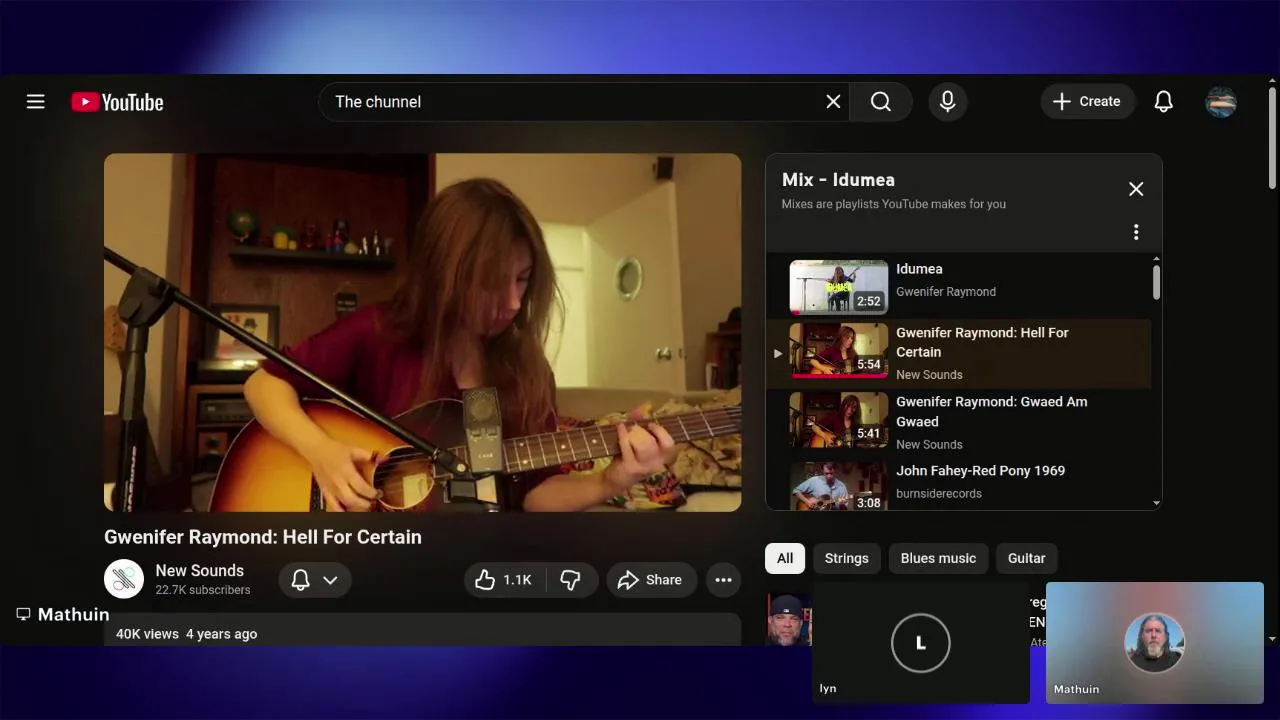Open the New Sounds channel link

click(200, 571)
